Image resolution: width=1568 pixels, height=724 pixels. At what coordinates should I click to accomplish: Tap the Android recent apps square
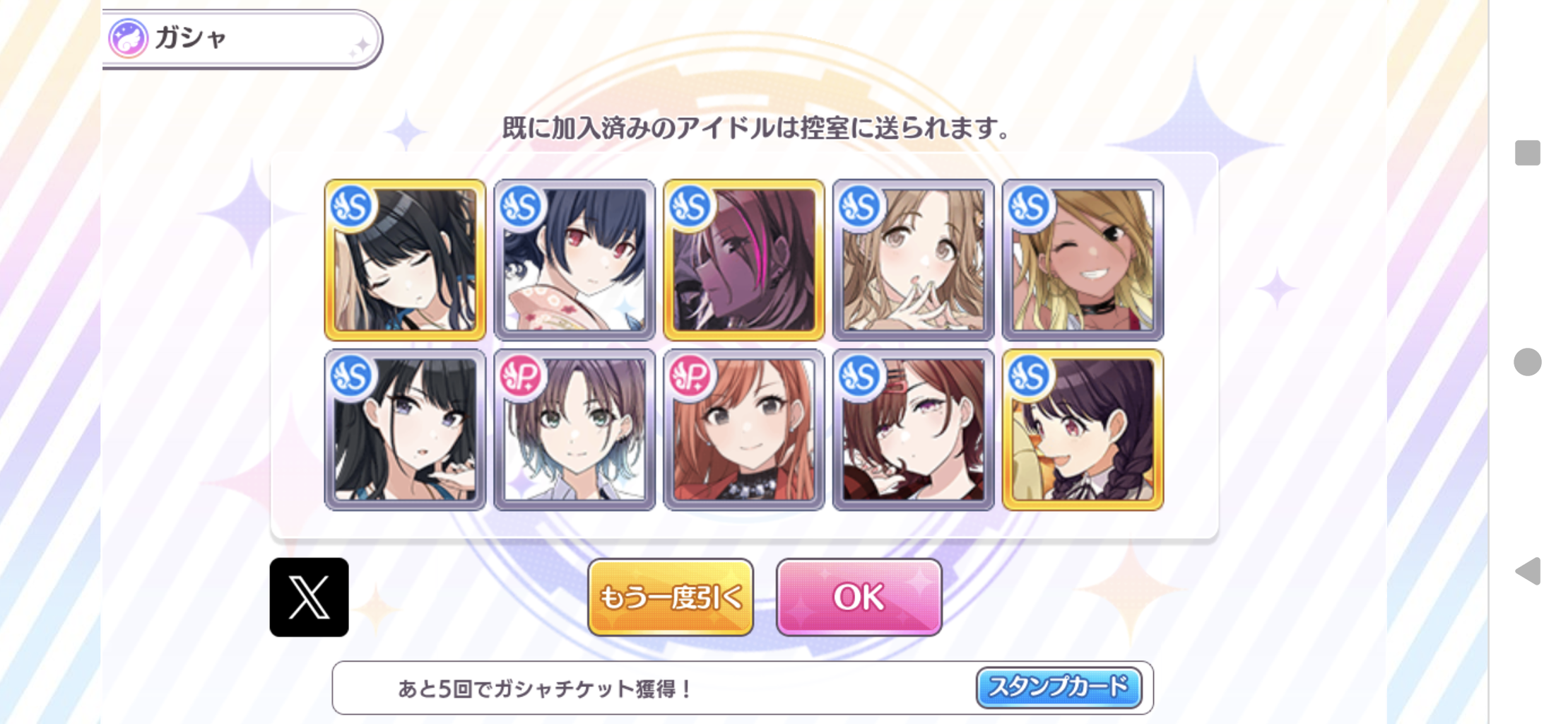click(1527, 153)
